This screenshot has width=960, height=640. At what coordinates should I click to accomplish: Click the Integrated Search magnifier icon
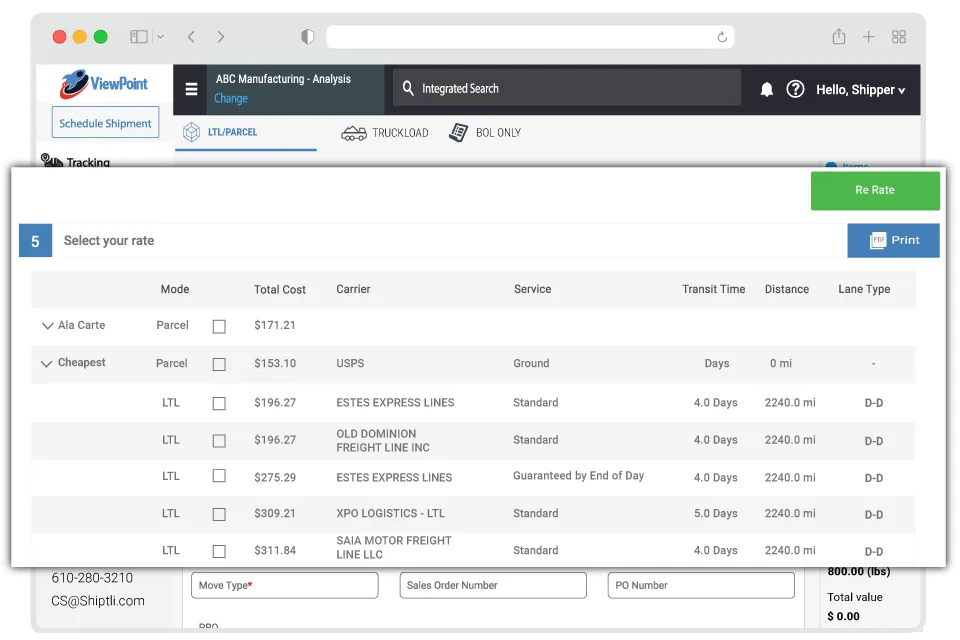tap(407, 89)
